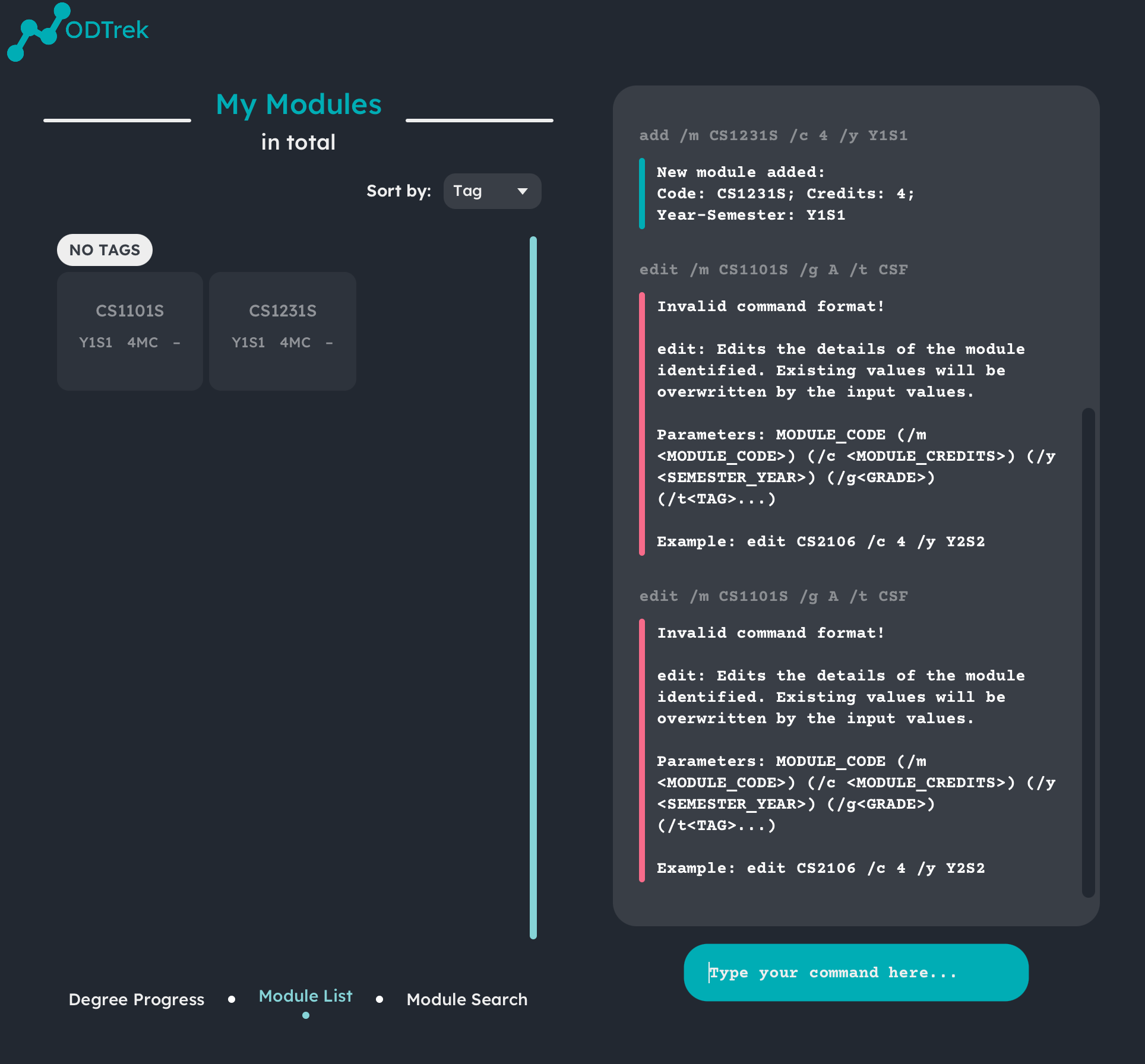The width and height of the screenshot is (1145, 1064).
Task: Click the ODTrek logo icon
Action: (37, 32)
